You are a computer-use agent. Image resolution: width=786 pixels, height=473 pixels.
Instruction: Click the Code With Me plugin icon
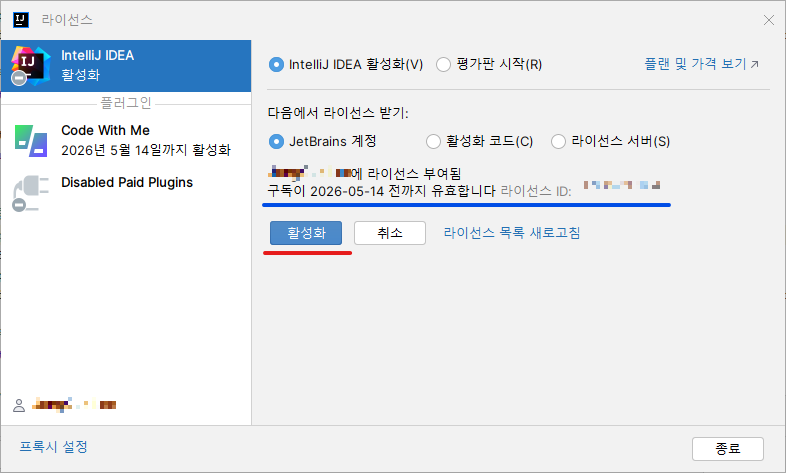click(x=31, y=141)
